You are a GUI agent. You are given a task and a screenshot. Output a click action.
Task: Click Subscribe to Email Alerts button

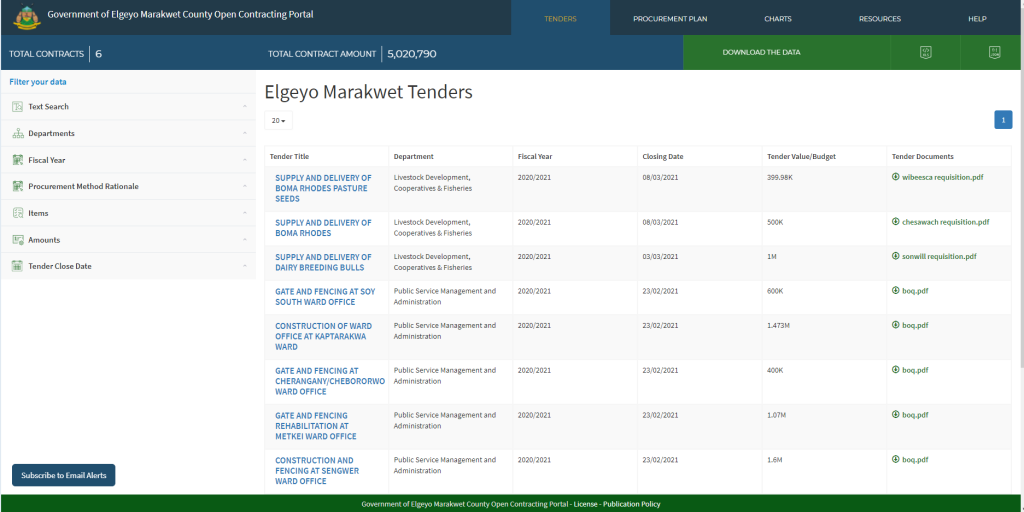pyautogui.click(x=63, y=475)
